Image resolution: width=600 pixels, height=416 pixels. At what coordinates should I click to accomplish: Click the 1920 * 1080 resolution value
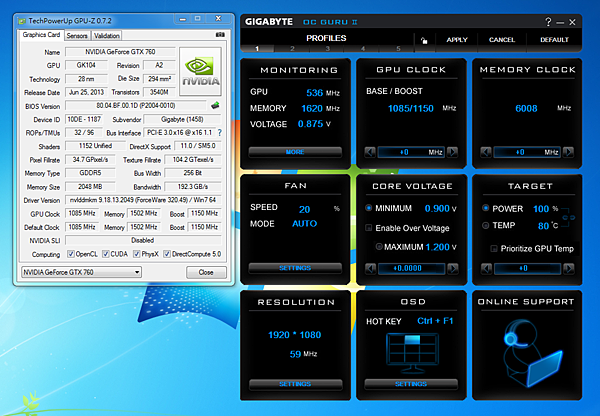295,335
